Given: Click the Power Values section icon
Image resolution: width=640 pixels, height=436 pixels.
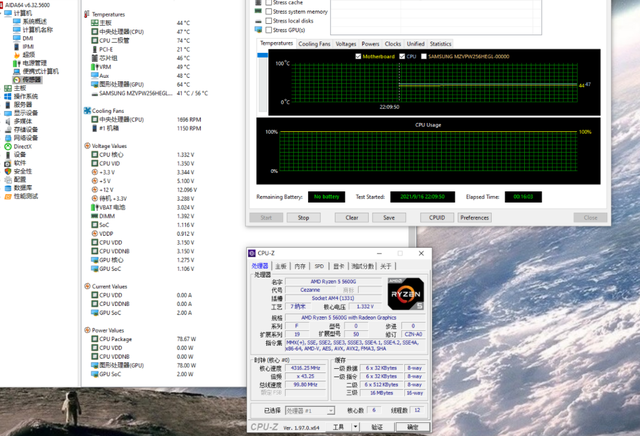Looking at the screenshot, I should point(87,330).
